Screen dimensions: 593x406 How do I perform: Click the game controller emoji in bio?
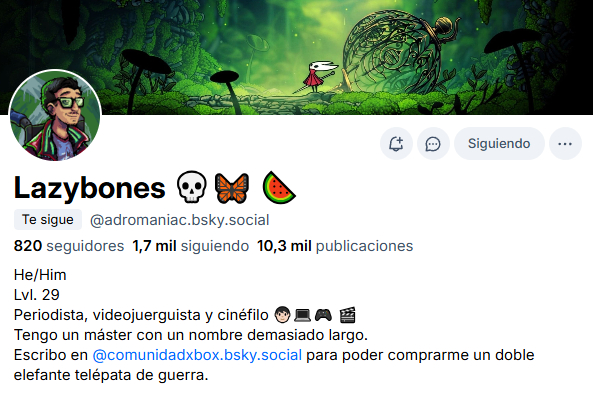point(323,315)
